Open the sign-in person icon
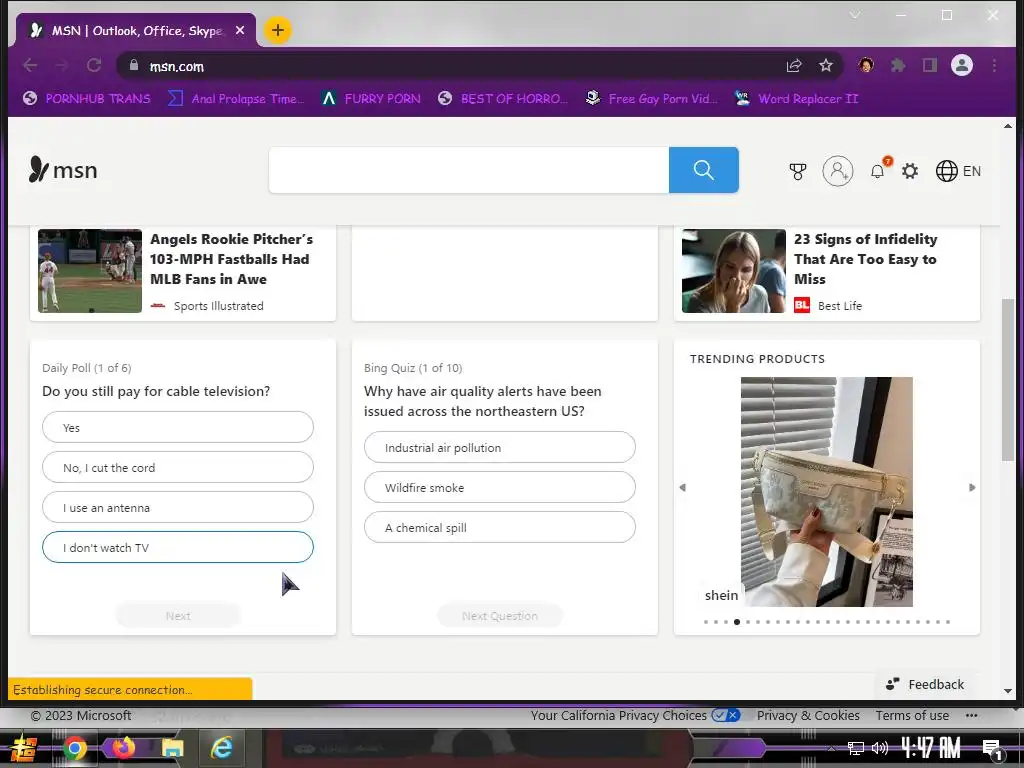 point(837,171)
